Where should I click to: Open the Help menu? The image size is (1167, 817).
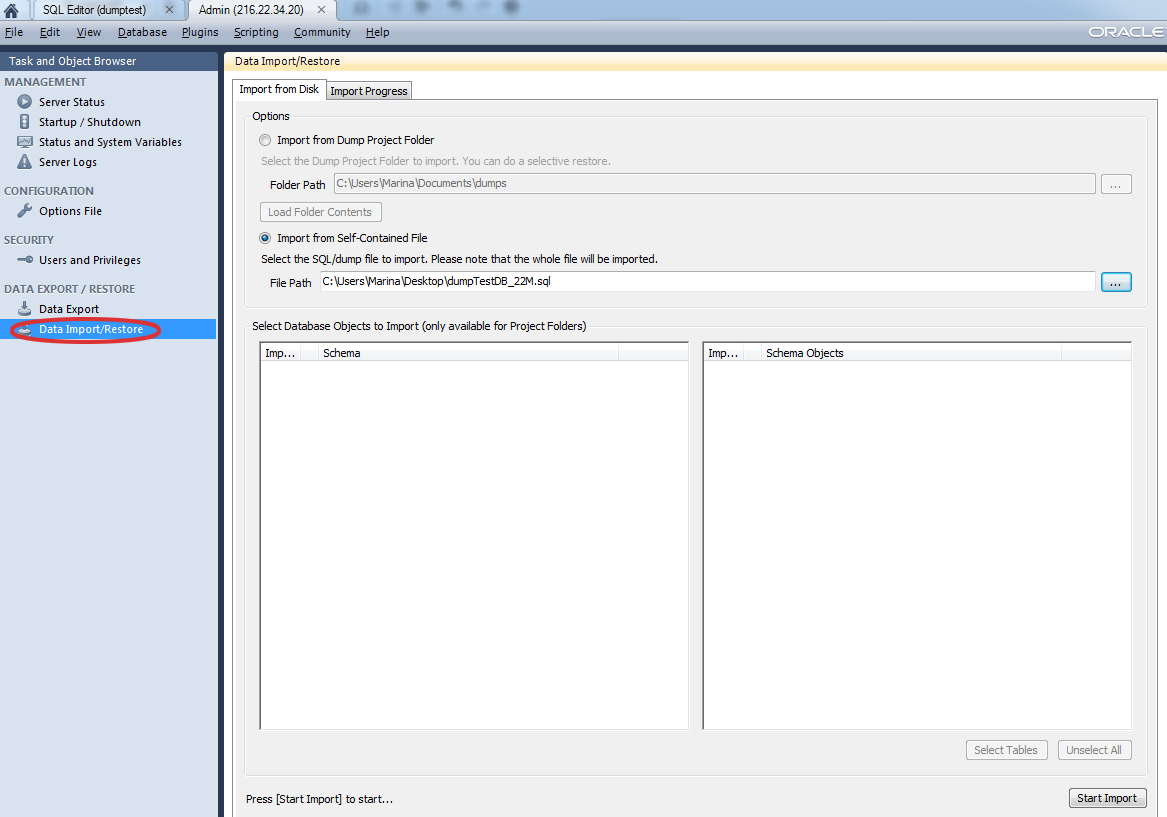click(x=377, y=32)
